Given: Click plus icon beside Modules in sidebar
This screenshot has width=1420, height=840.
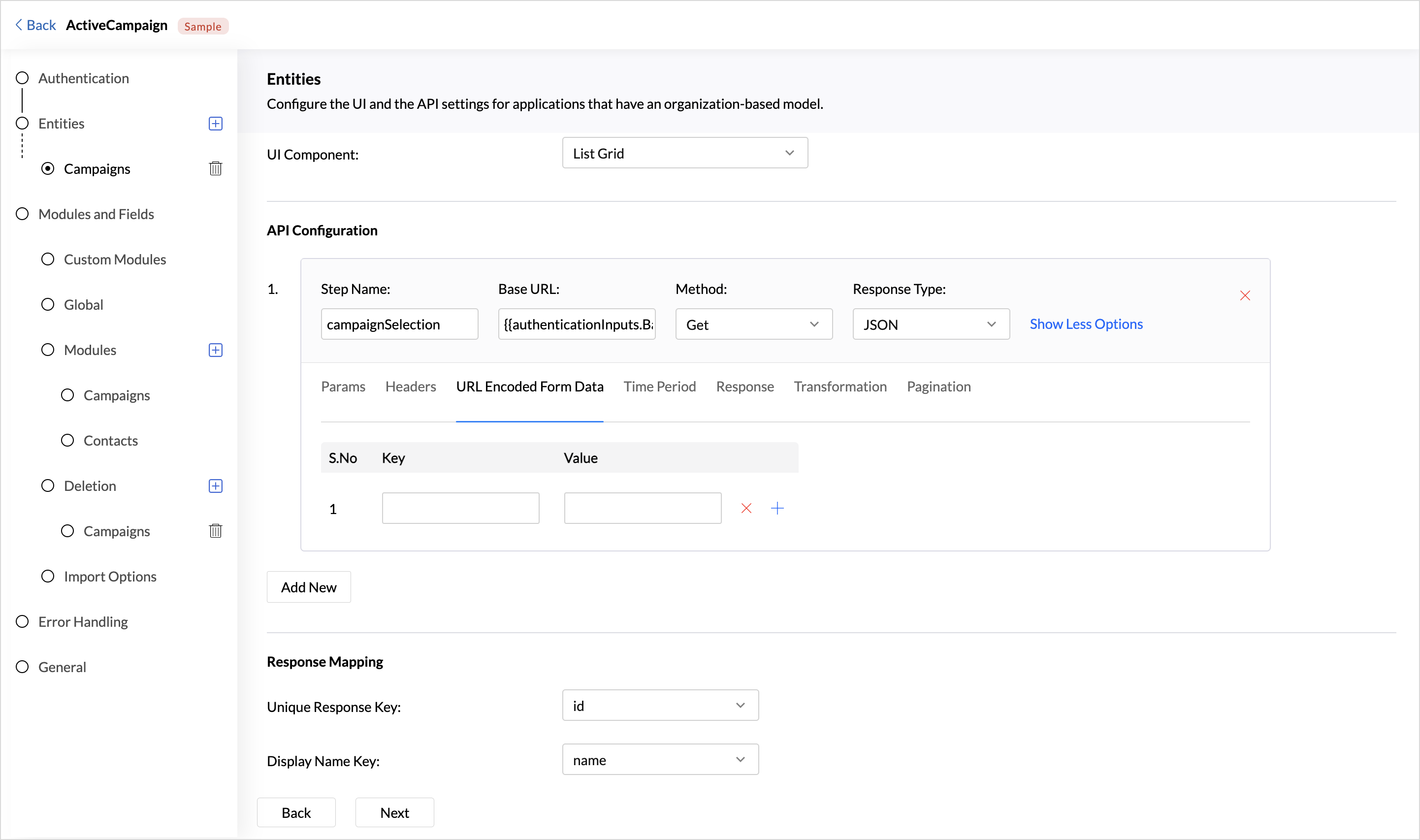Looking at the screenshot, I should [x=215, y=350].
